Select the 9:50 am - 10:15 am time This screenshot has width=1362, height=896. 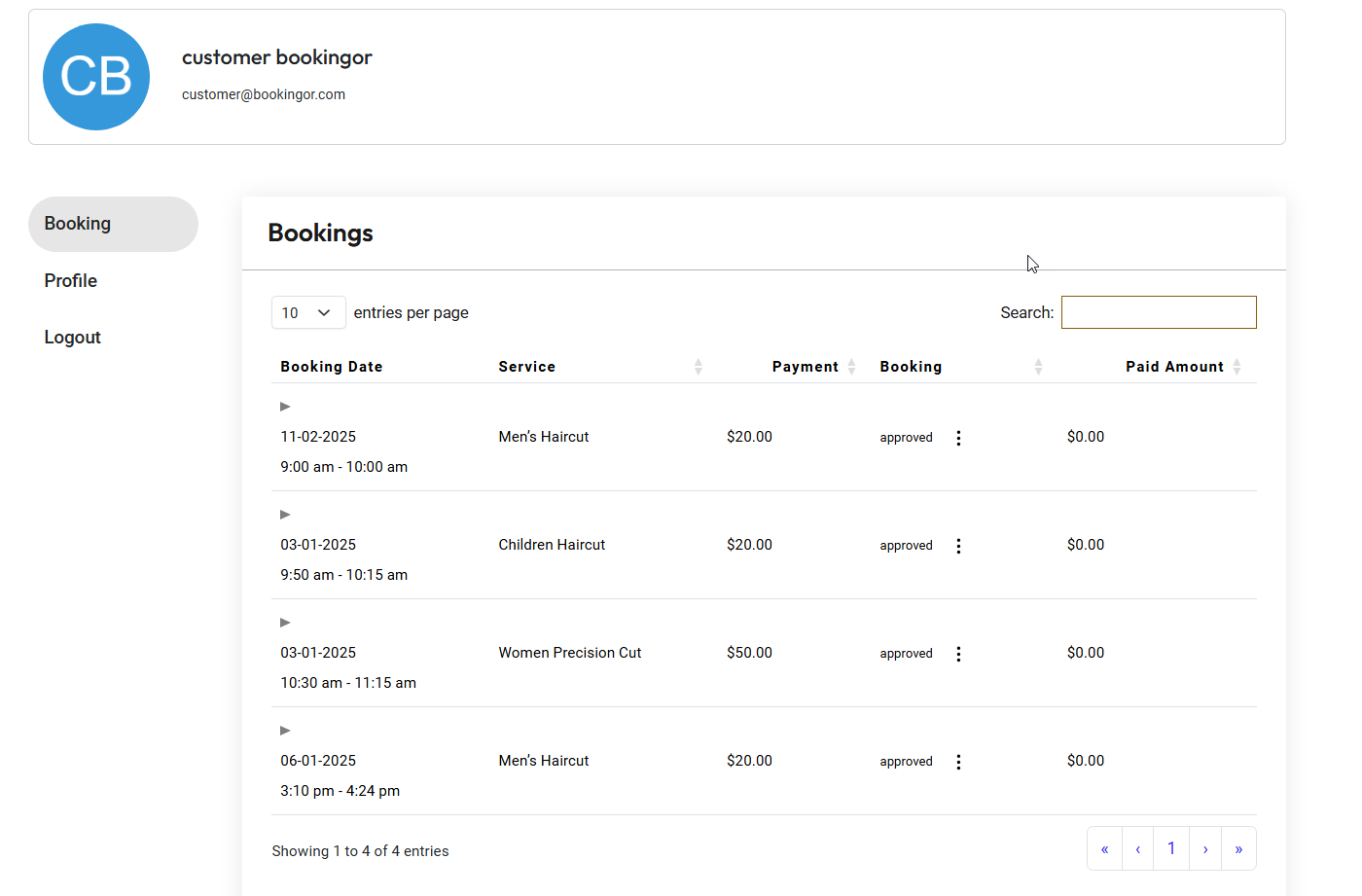(344, 575)
